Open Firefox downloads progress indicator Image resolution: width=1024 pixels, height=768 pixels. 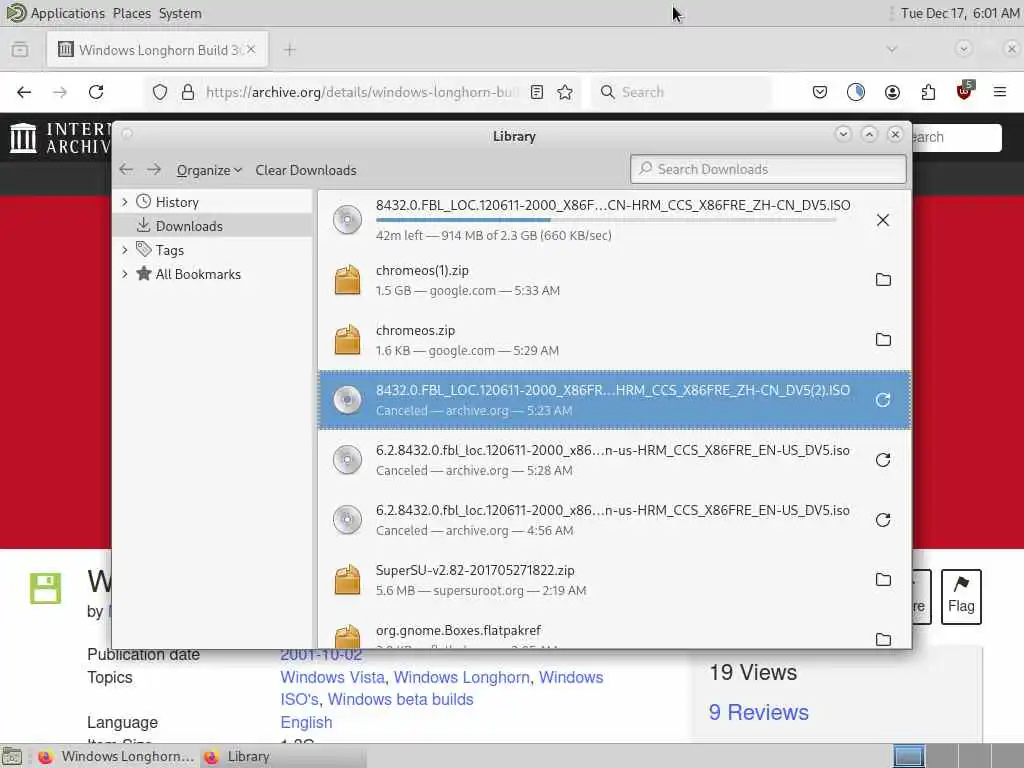[856, 92]
